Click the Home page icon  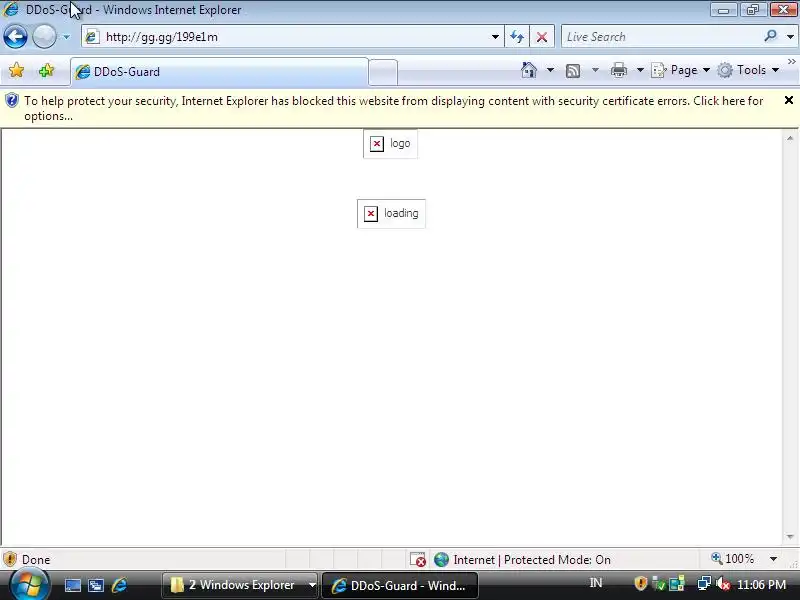(529, 70)
